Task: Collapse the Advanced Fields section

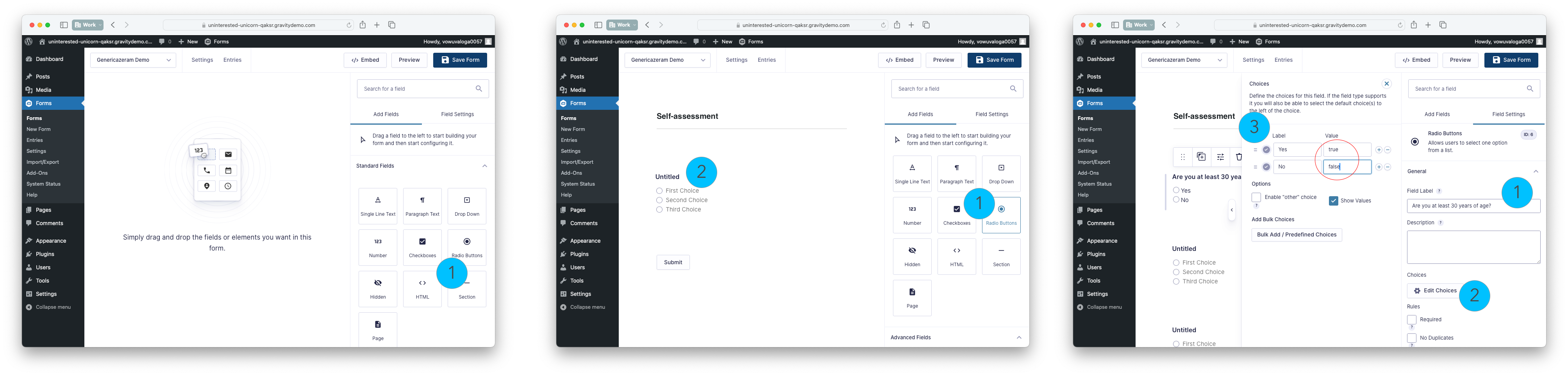Action: [1018, 338]
